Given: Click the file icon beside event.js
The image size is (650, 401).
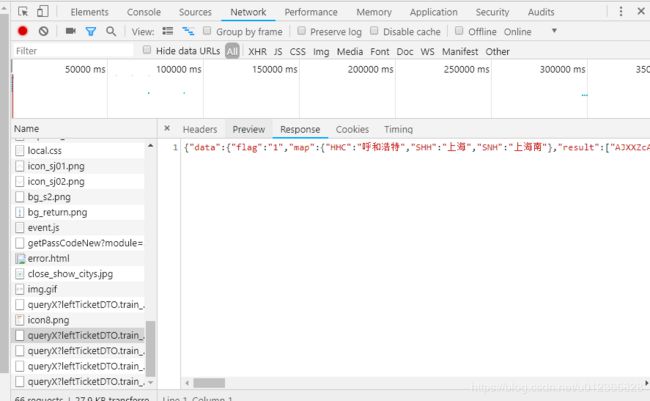Looking at the screenshot, I should [19, 228].
